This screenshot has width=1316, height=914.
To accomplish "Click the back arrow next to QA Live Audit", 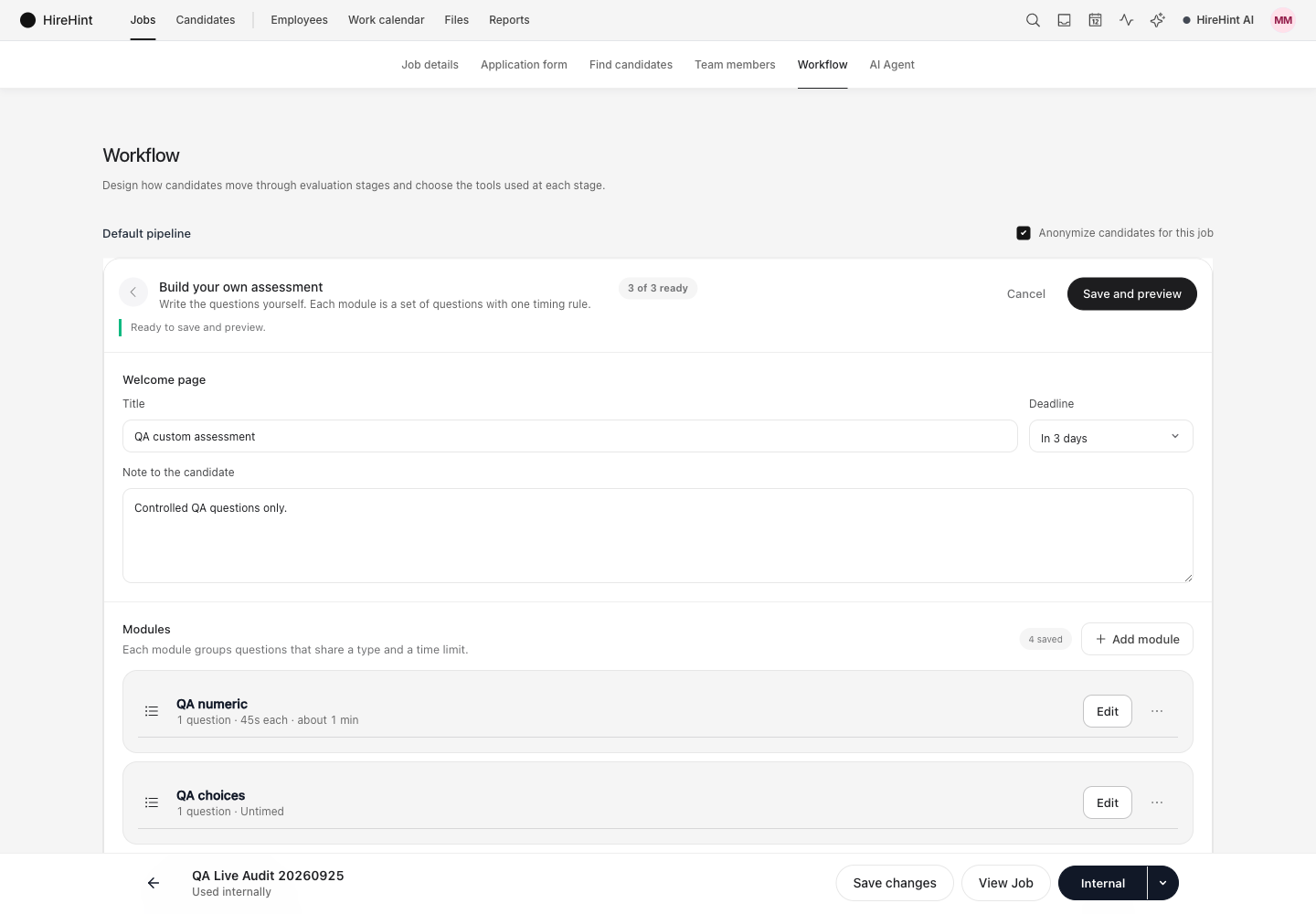I will (154, 883).
